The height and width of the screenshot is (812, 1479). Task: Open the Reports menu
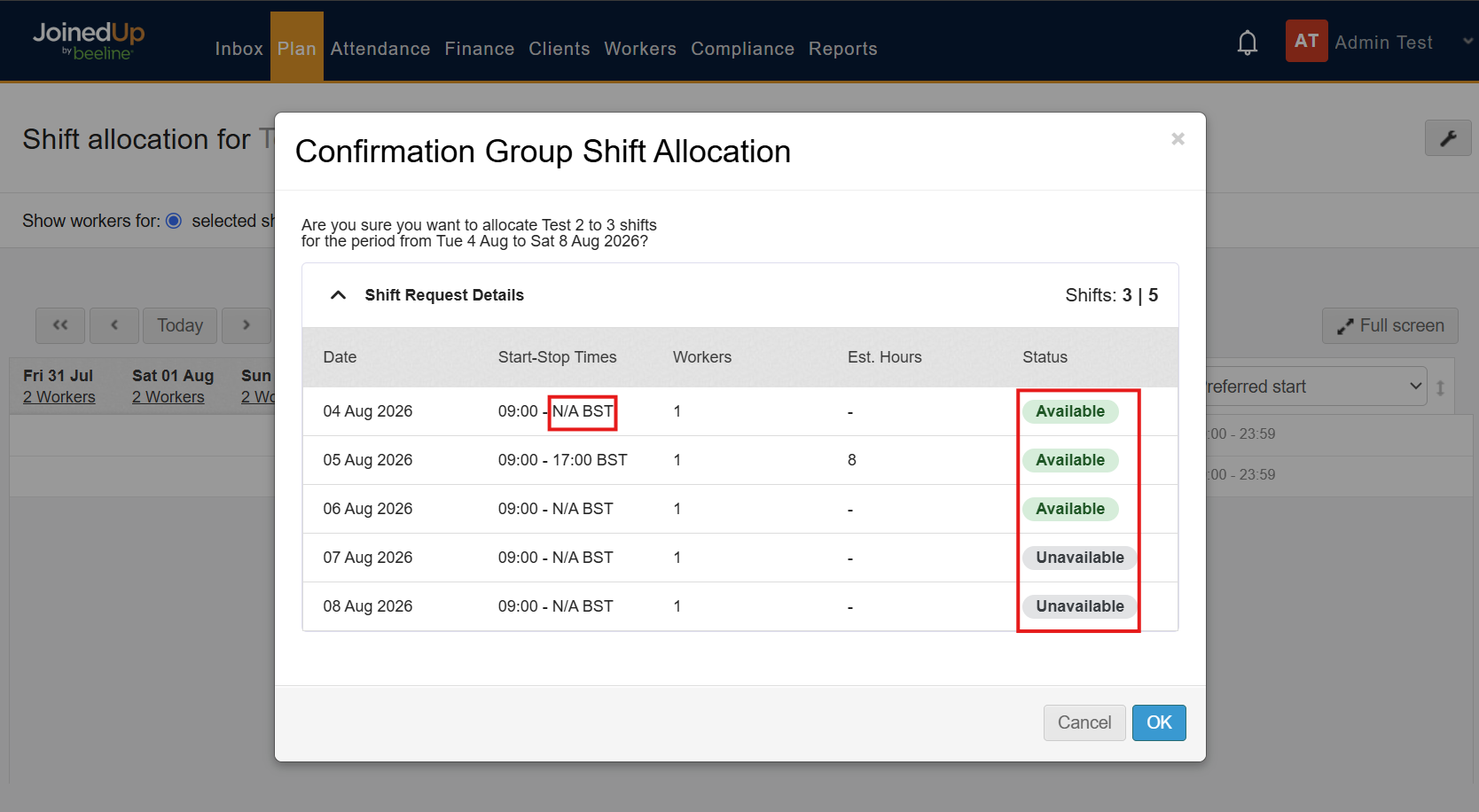843,49
